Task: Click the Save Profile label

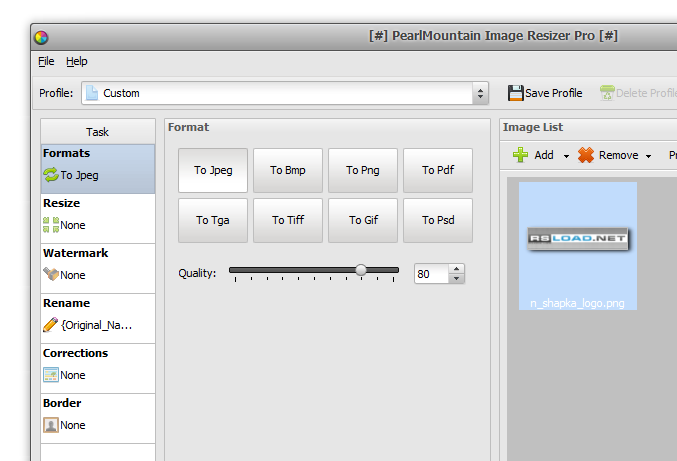Action: point(554,93)
